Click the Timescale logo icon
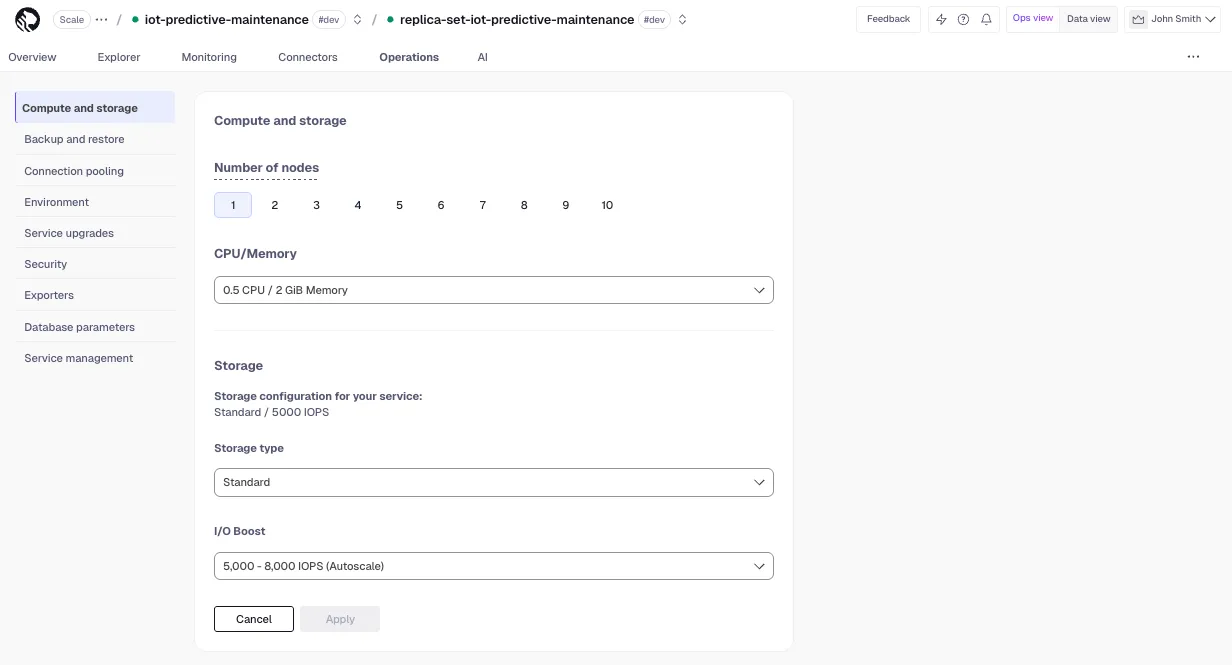The image size is (1232, 665). (28, 19)
